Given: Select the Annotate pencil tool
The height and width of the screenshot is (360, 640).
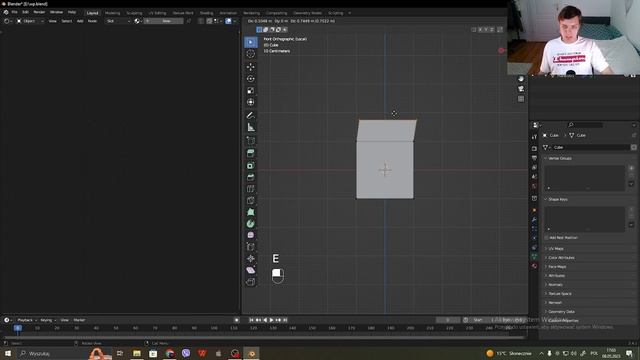Looking at the screenshot, I should pyautogui.click(x=251, y=116).
